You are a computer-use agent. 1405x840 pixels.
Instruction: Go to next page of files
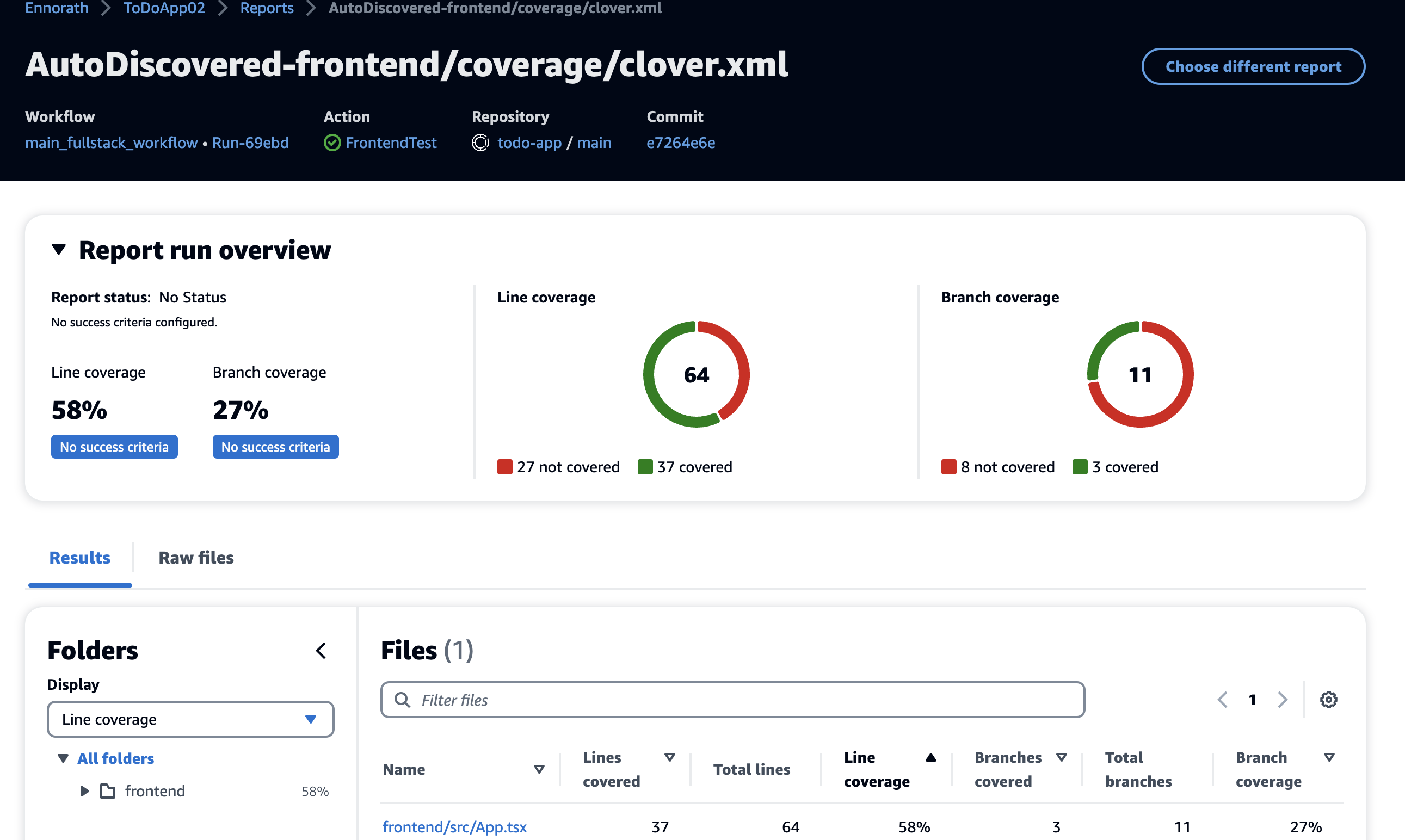tap(1283, 700)
